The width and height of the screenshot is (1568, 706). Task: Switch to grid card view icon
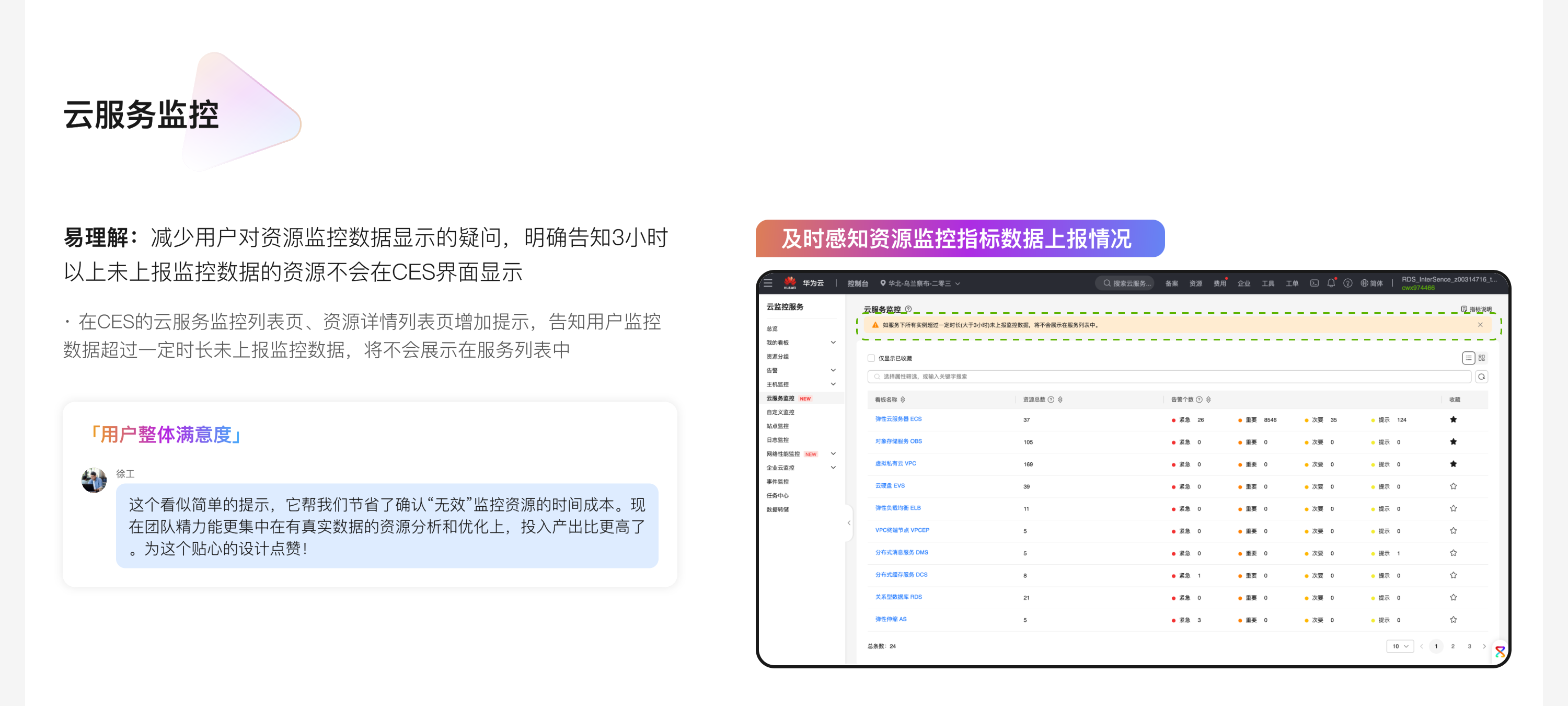coord(1482,358)
